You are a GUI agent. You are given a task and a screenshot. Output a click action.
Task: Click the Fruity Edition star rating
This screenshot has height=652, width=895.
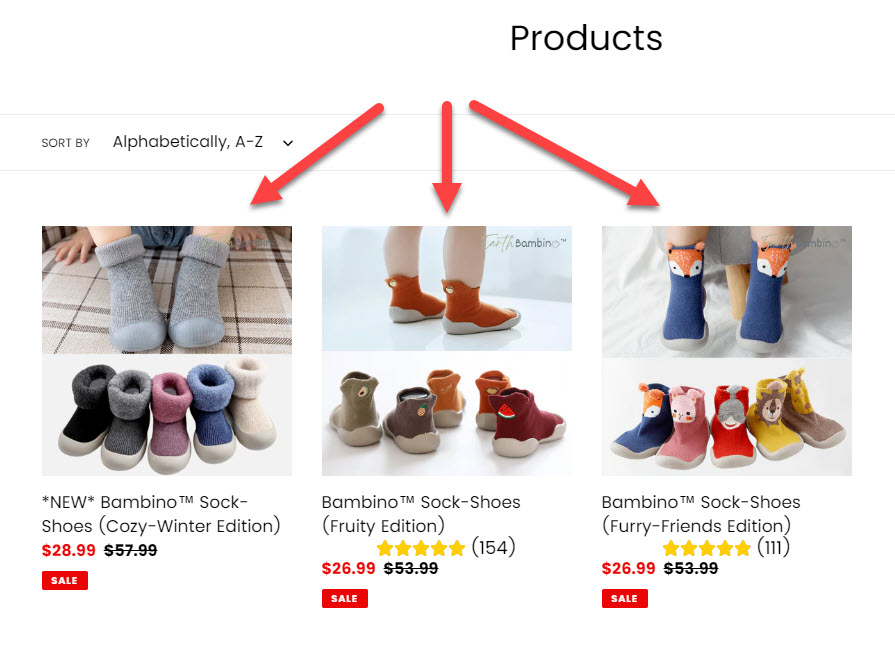(x=421, y=548)
